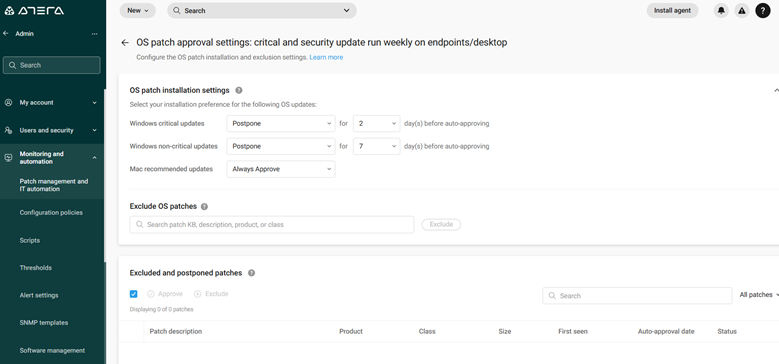The image size is (779, 364).
Task: Collapse the OS patch installation settings section
Action: point(776,90)
